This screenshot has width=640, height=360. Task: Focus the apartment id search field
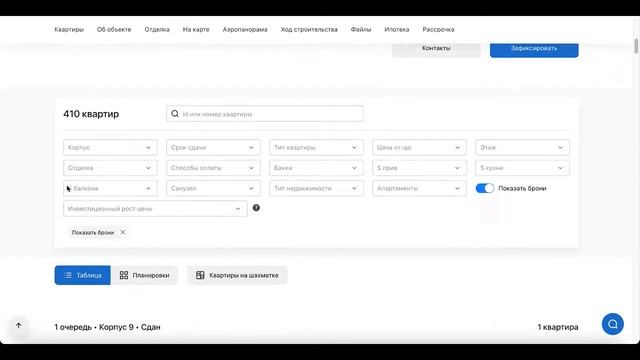click(265, 113)
